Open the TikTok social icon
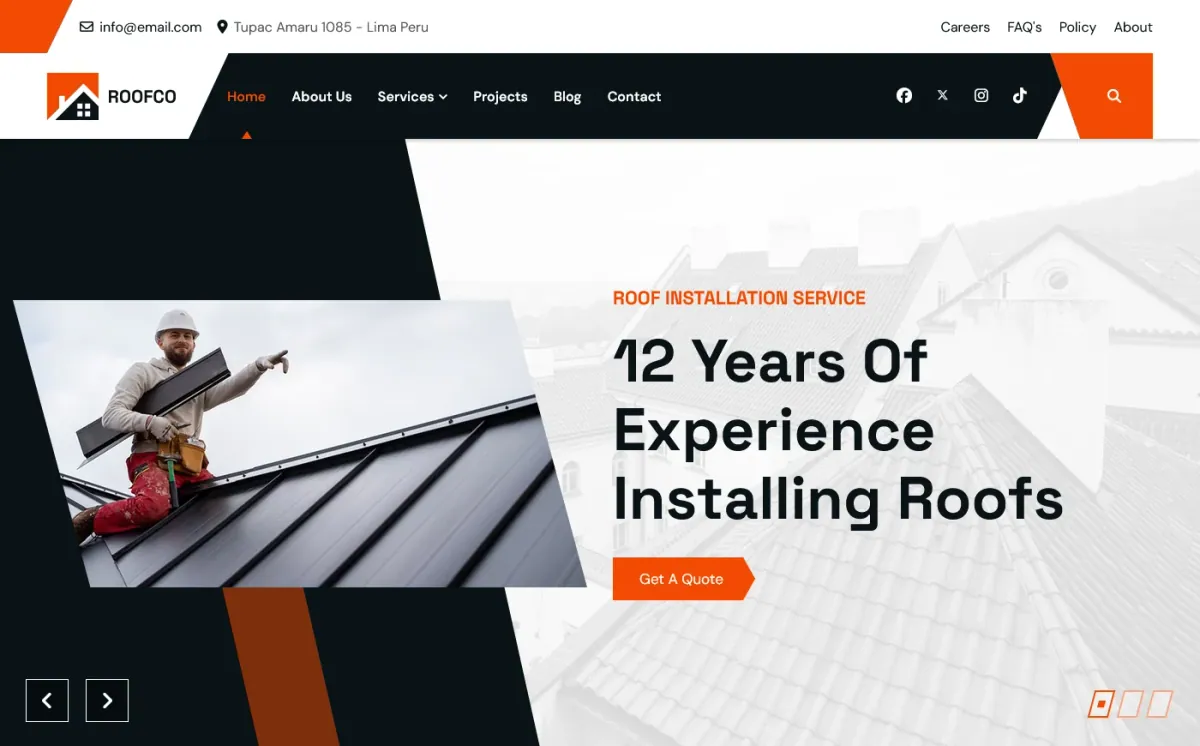Screen dimensions: 1200x746 [x=1019, y=96]
